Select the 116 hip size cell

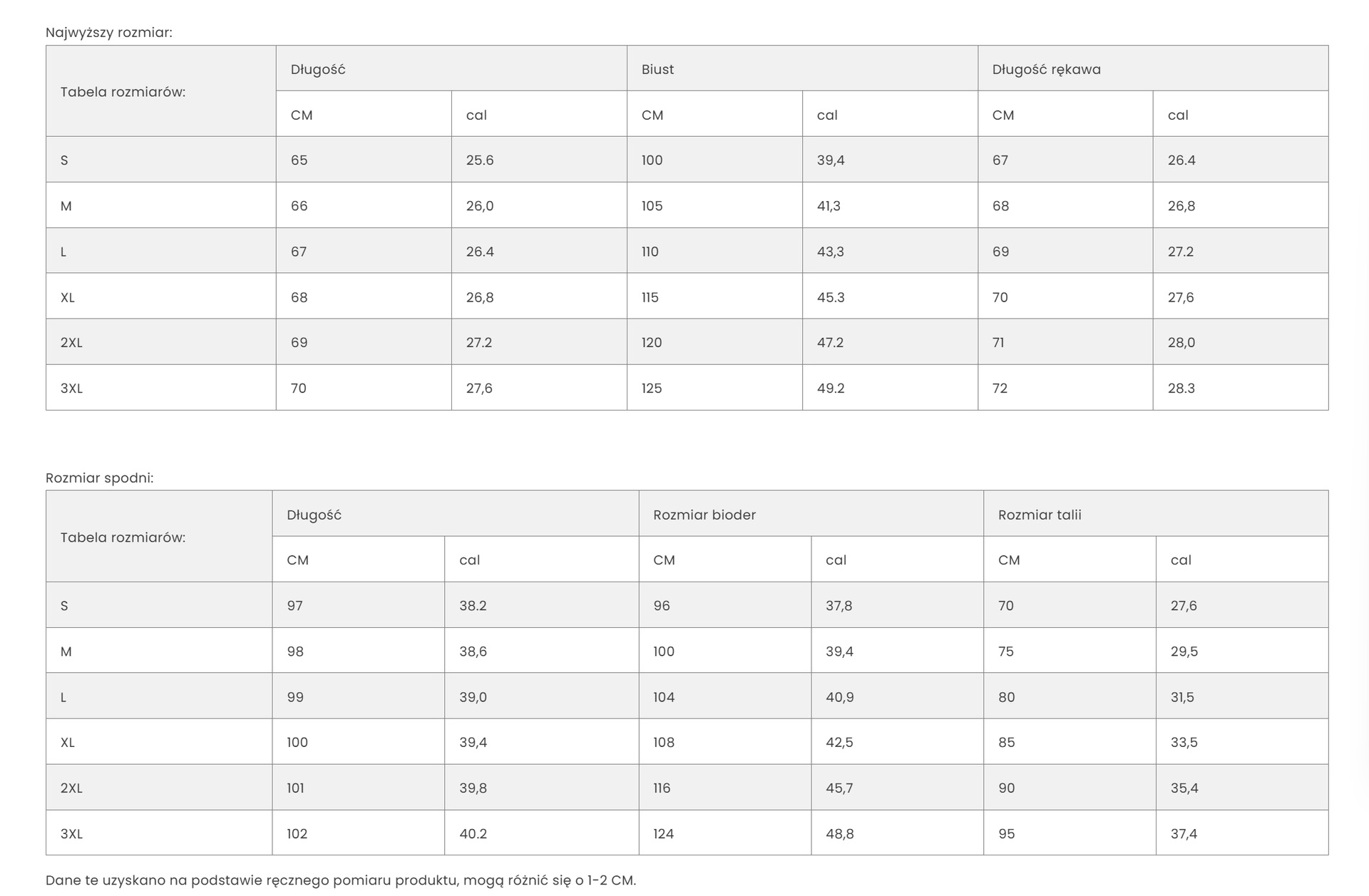click(662, 788)
